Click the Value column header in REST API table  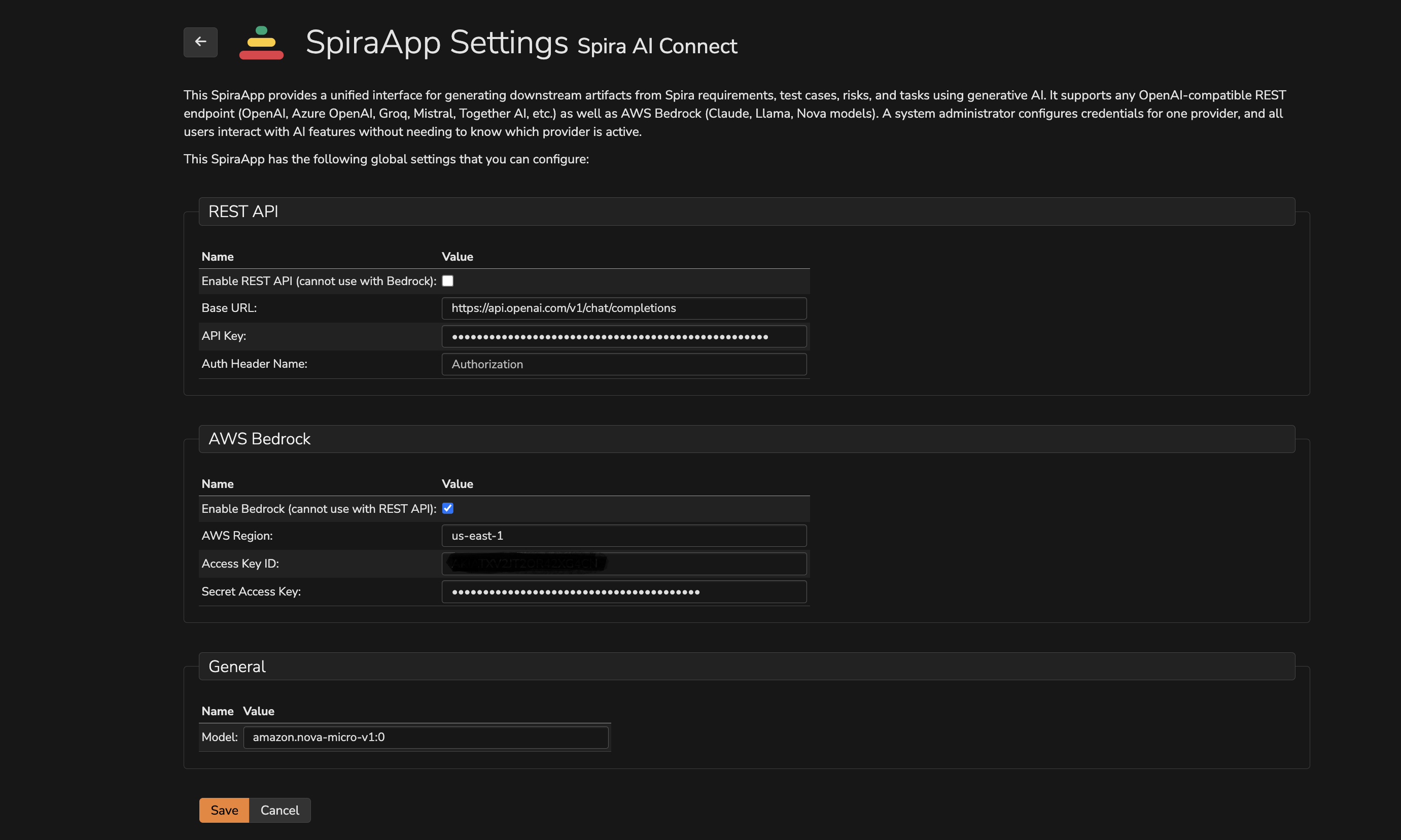click(458, 257)
